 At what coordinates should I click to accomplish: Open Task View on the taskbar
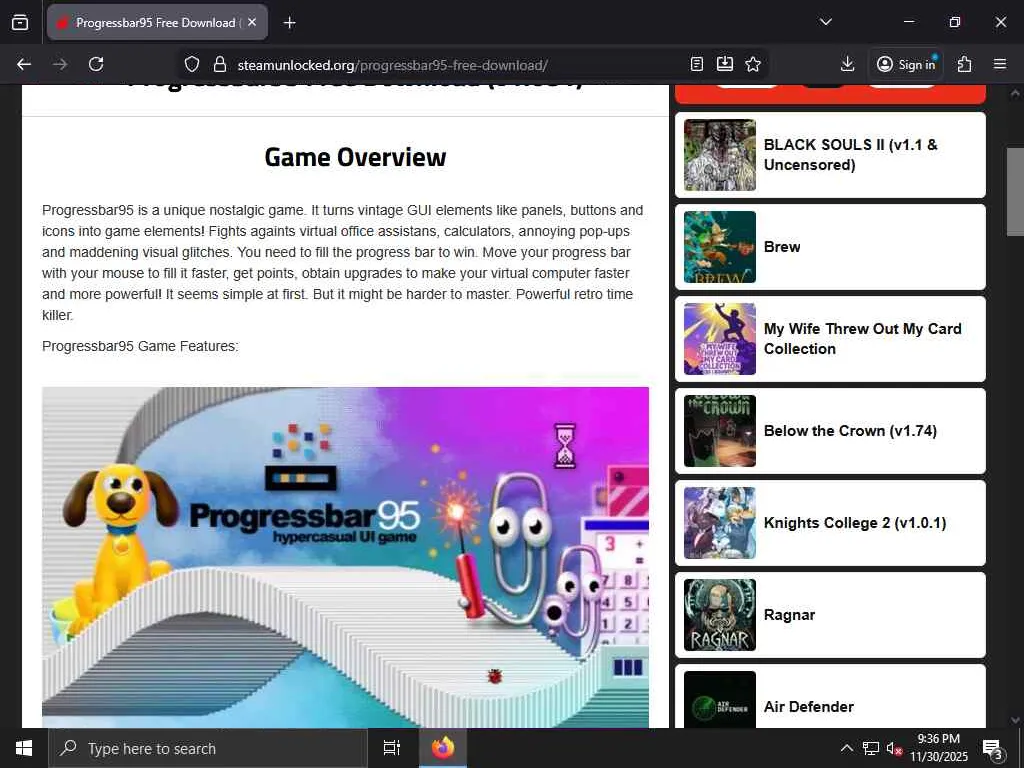(x=391, y=748)
